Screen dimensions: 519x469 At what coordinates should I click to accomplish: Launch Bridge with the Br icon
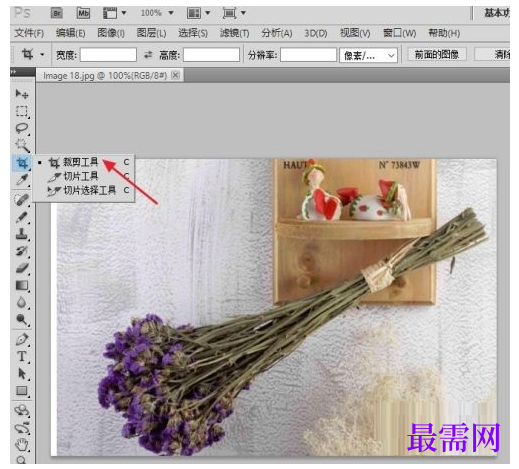click(x=57, y=13)
